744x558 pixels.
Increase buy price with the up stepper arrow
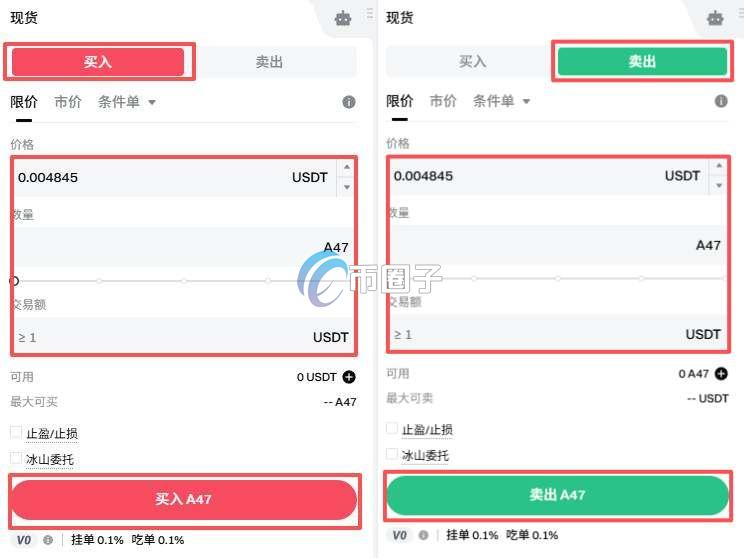pyautogui.click(x=347, y=167)
